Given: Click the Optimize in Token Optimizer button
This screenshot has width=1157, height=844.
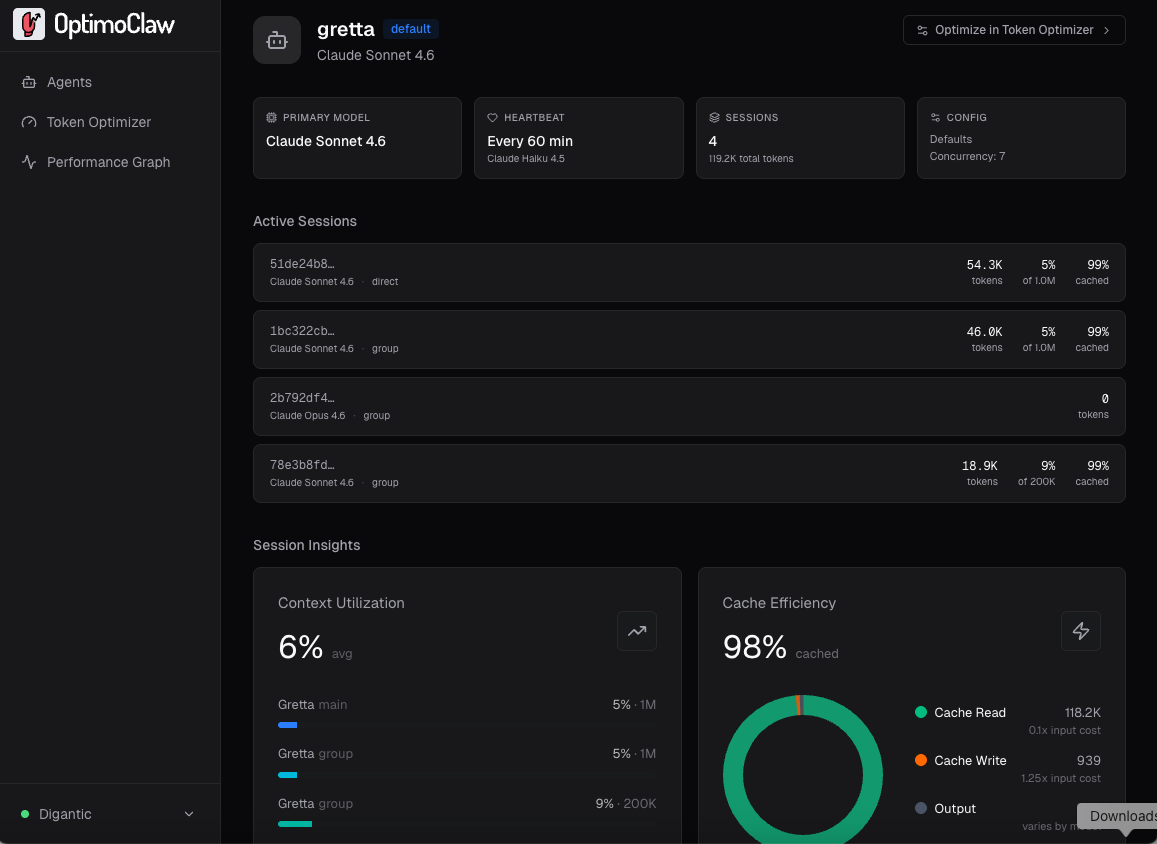Looking at the screenshot, I should pos(1013,30).
